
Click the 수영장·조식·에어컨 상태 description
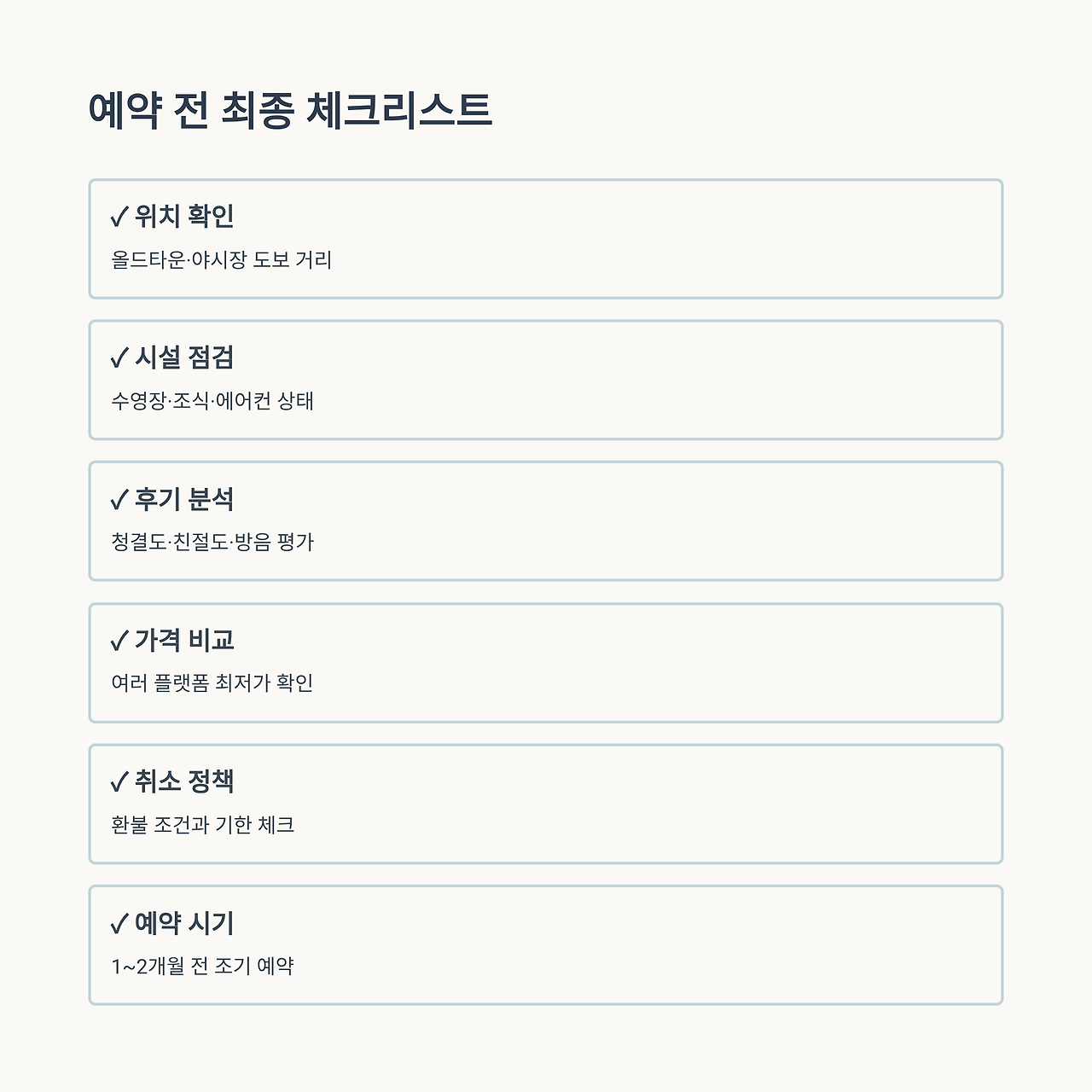212,401
